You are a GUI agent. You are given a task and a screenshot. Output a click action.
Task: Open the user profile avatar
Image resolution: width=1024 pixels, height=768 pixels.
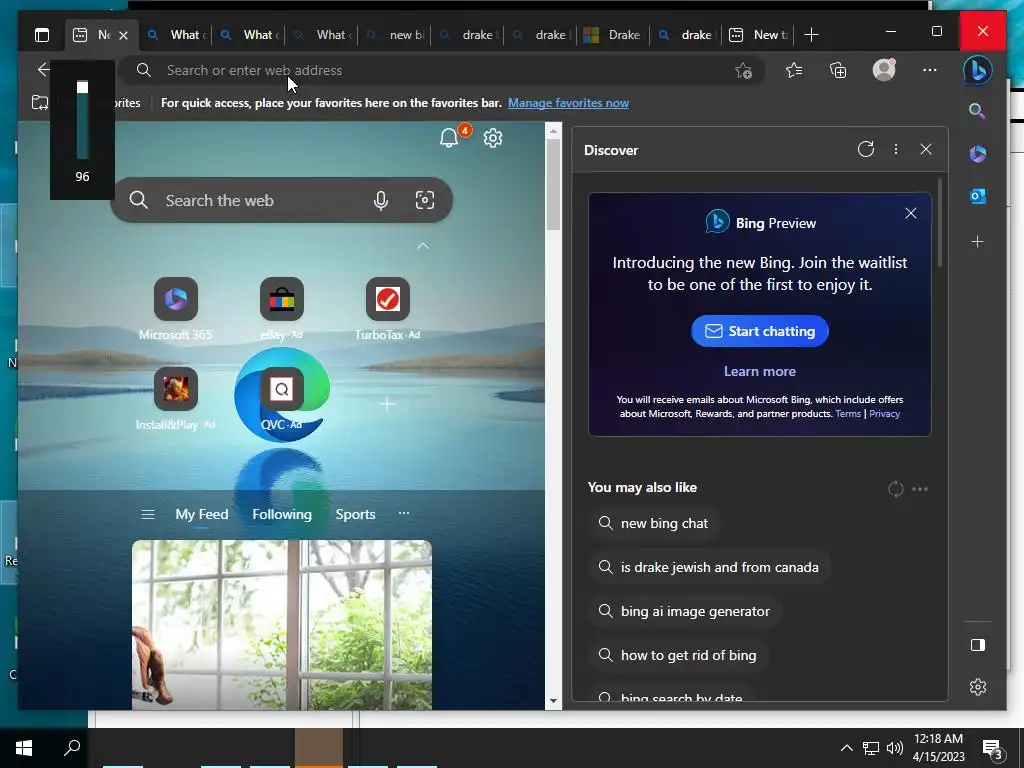click(x=884, y=70)
